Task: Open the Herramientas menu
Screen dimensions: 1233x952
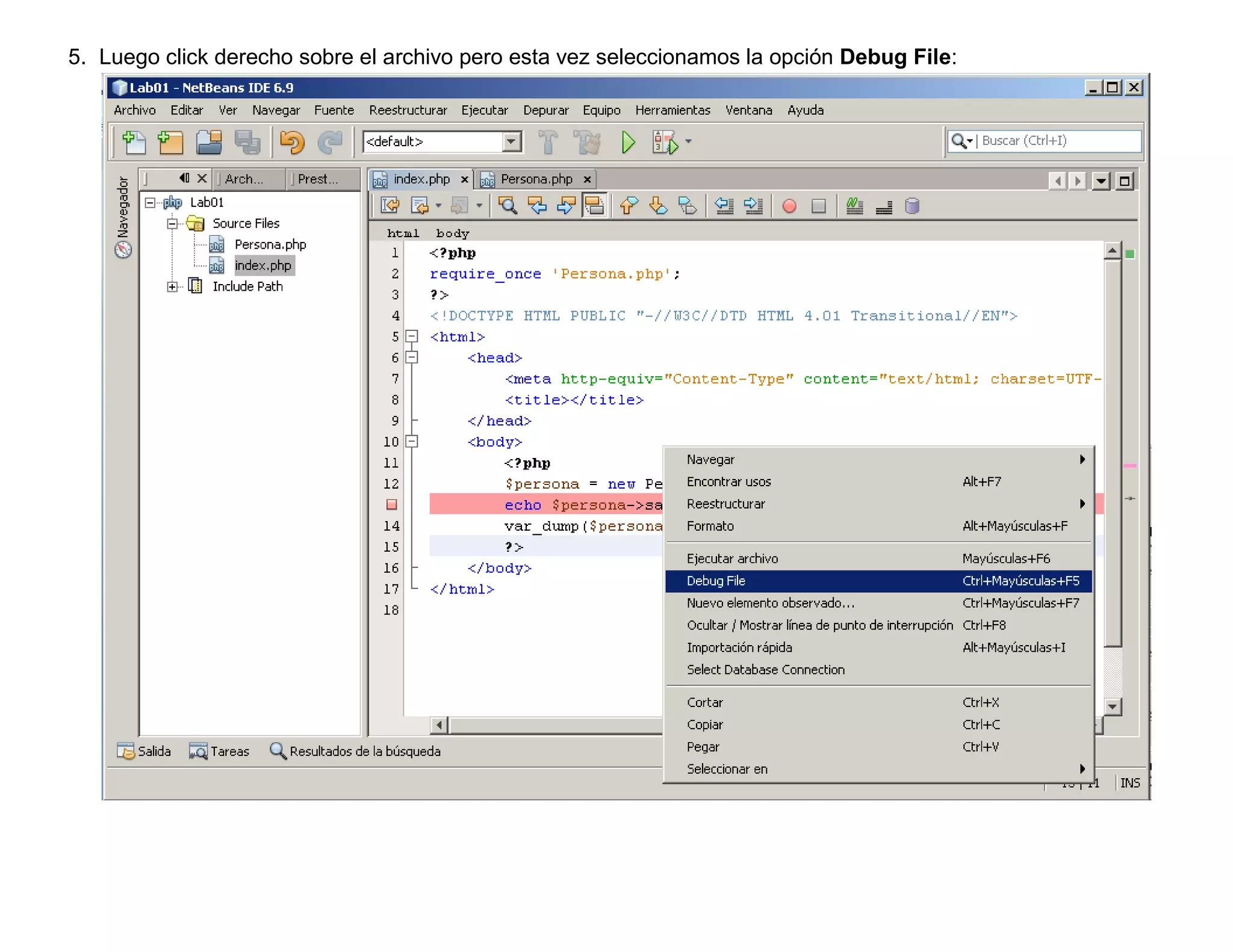Action: (x=672, y=110)
